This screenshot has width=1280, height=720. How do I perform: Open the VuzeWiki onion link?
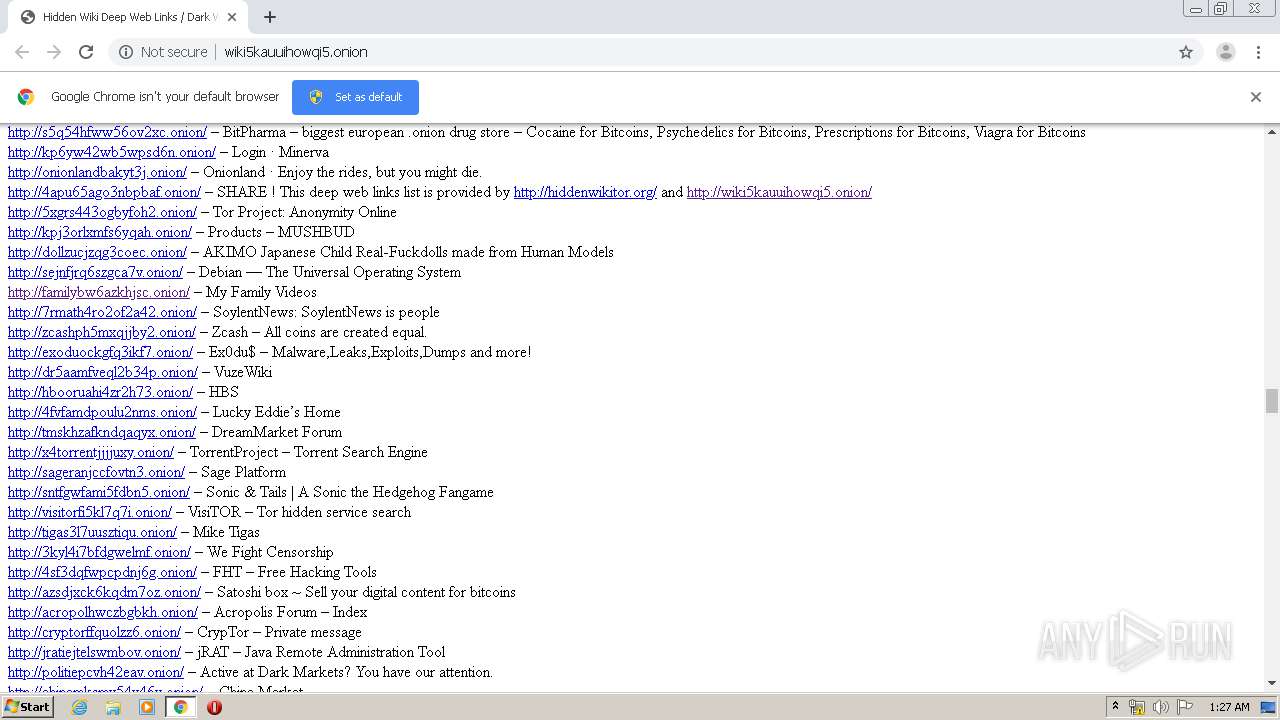coord(103,372)
